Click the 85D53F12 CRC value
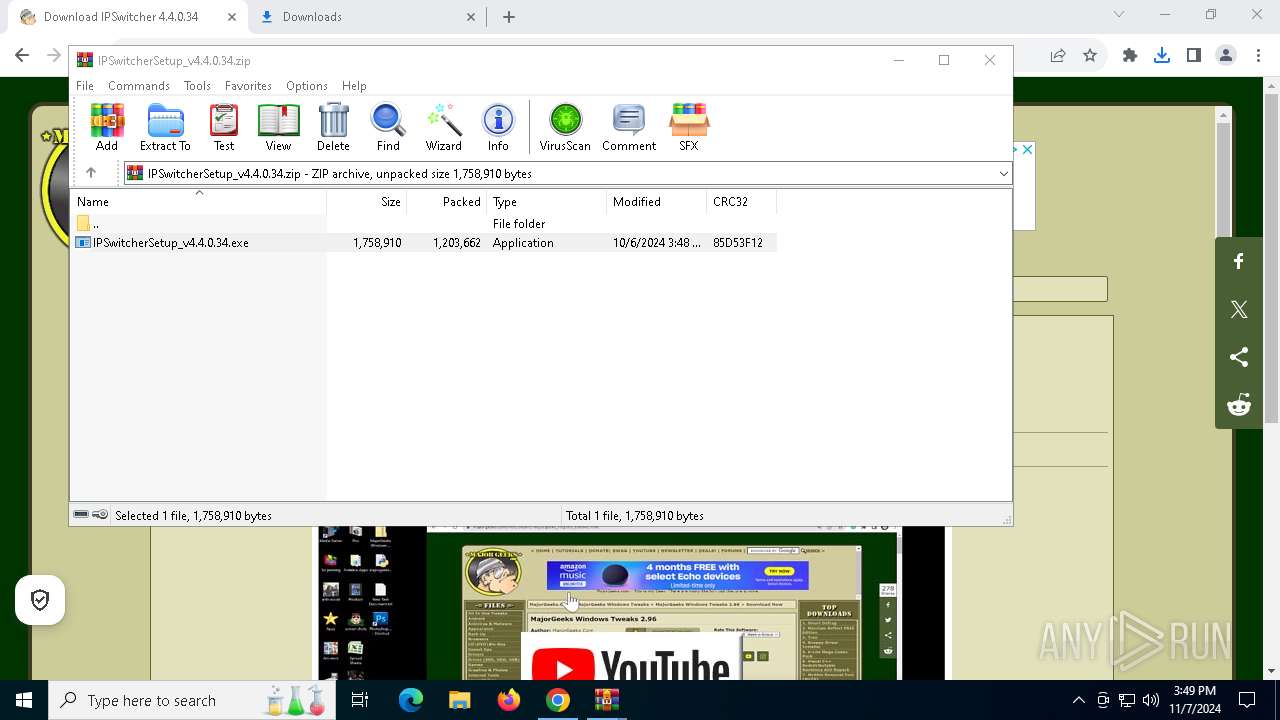Viewport: 1280px width, 720px height. click(x=738, y=243)
